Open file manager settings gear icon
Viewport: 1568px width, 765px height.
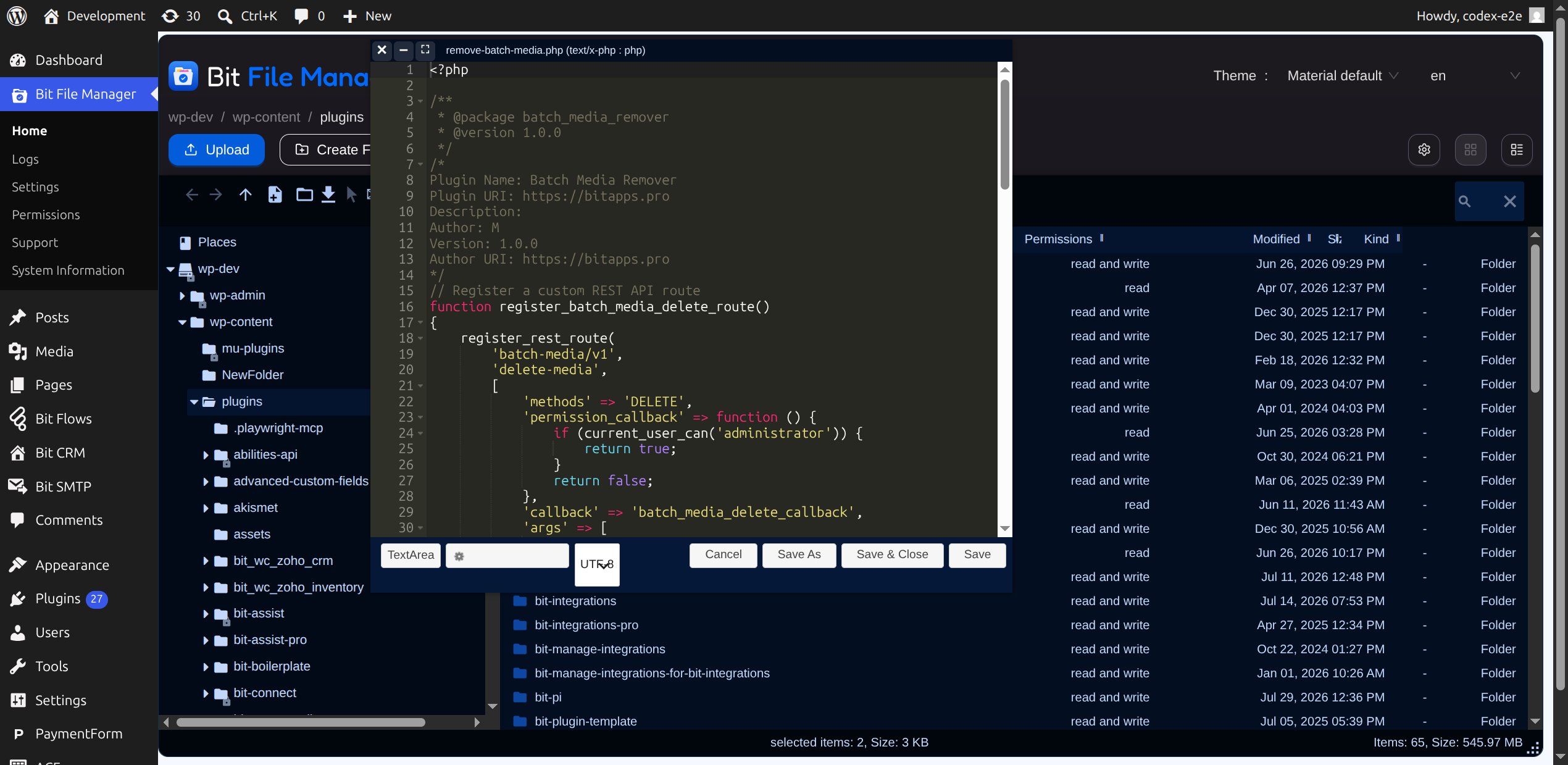pyautogui.click(x=1424, y=149)
